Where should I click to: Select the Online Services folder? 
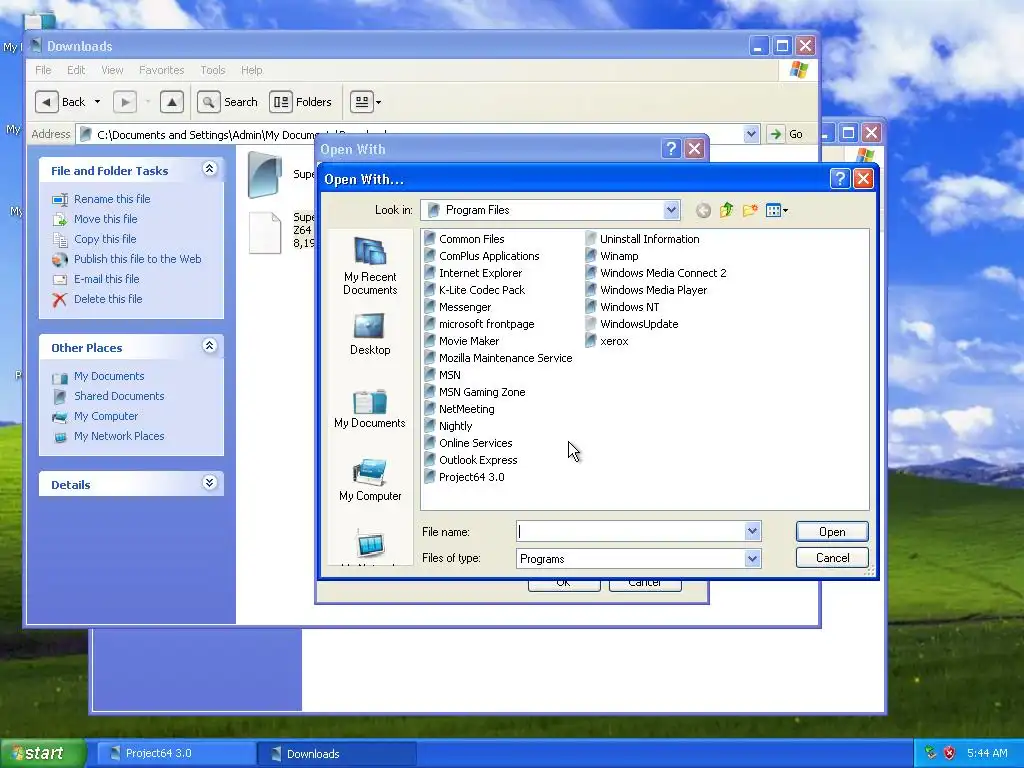click(468, 443)
